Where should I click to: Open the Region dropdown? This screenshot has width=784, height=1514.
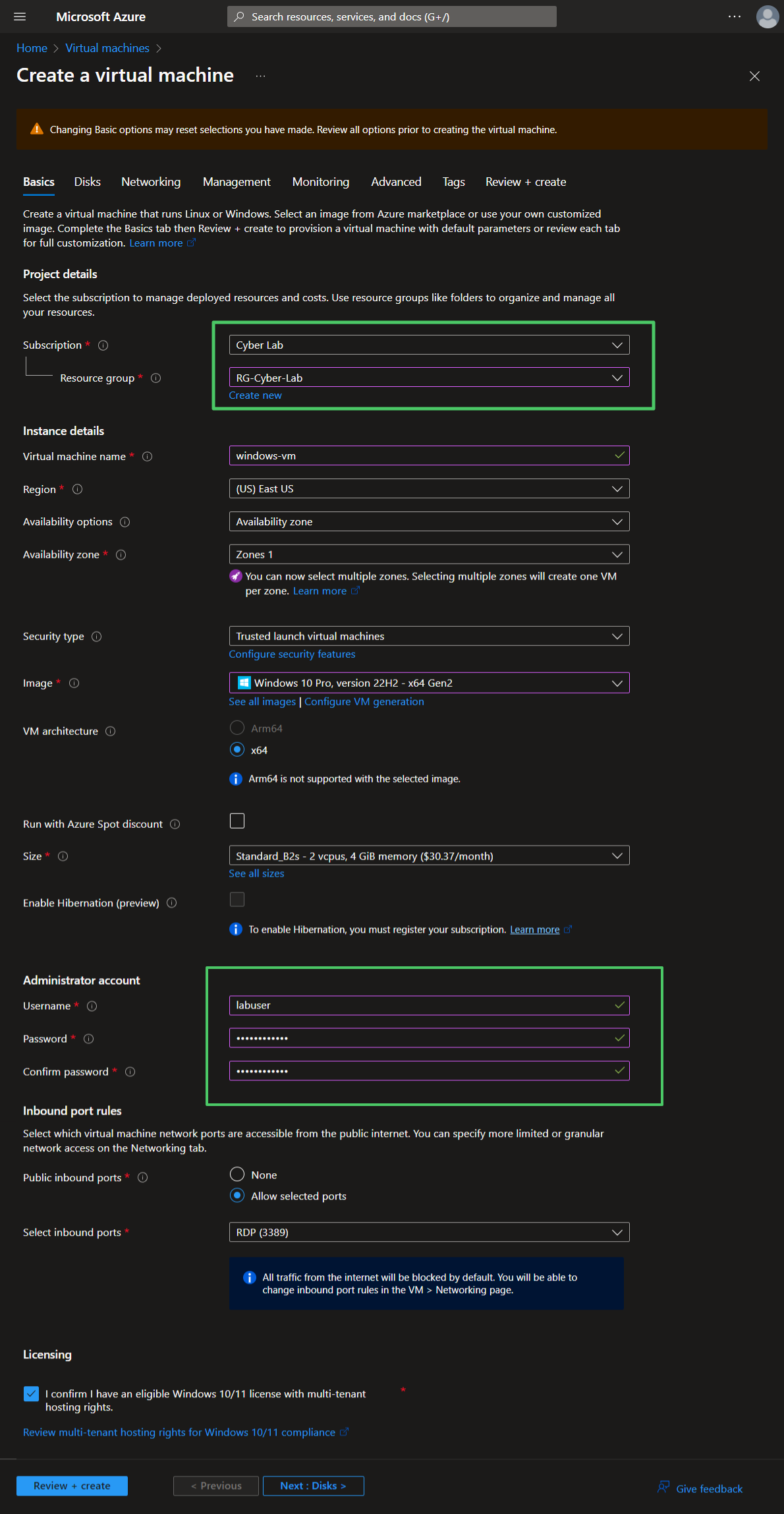[x=430, y=489]
